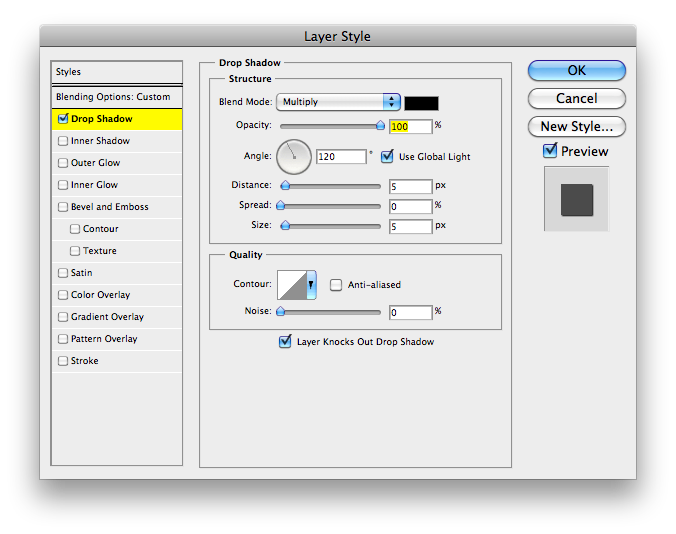This screenshot has height=534, width=676.
Task: Uncheck Layer Knocks Out Drop Shadow
Action: [x=285, y=342]
